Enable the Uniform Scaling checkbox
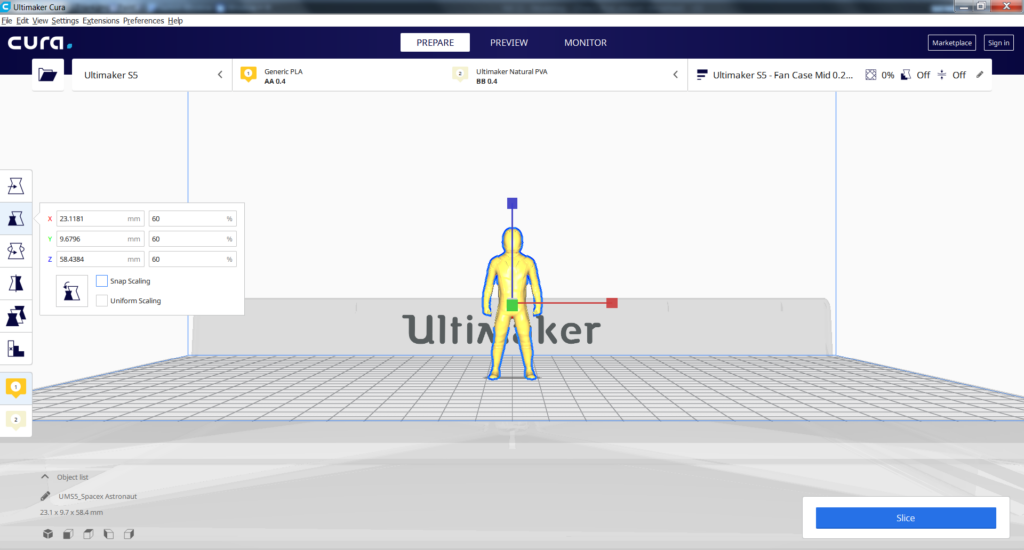1024x550 pixels. (102, 300)
